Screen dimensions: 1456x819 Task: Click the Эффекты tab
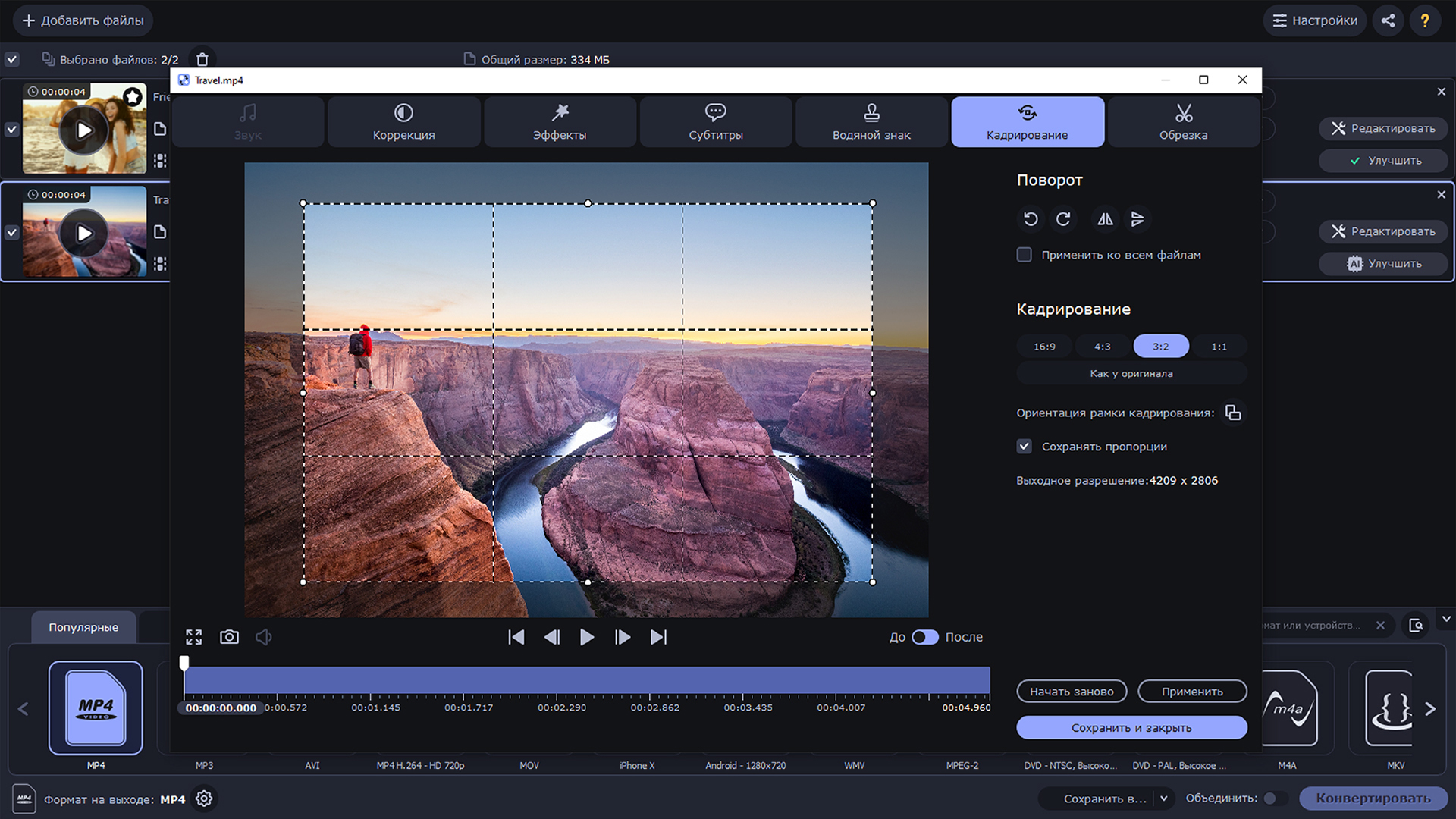pos(559,121)
